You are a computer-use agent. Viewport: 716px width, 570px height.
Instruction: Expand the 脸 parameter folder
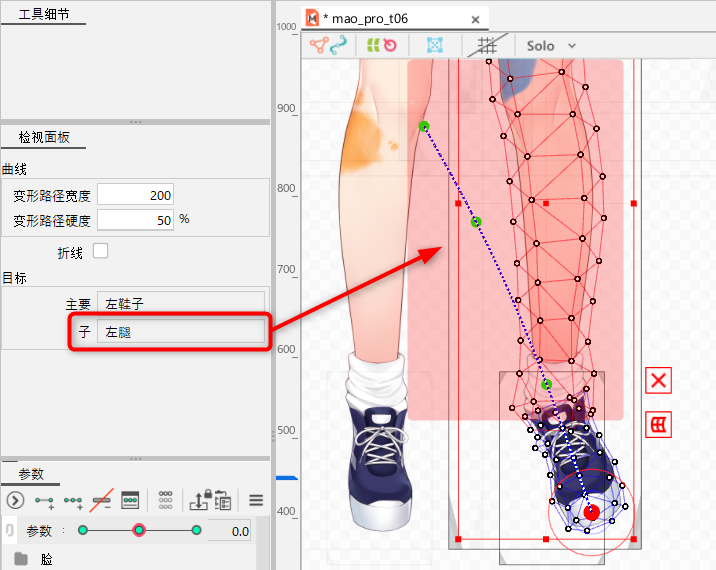tap(20, 559)
